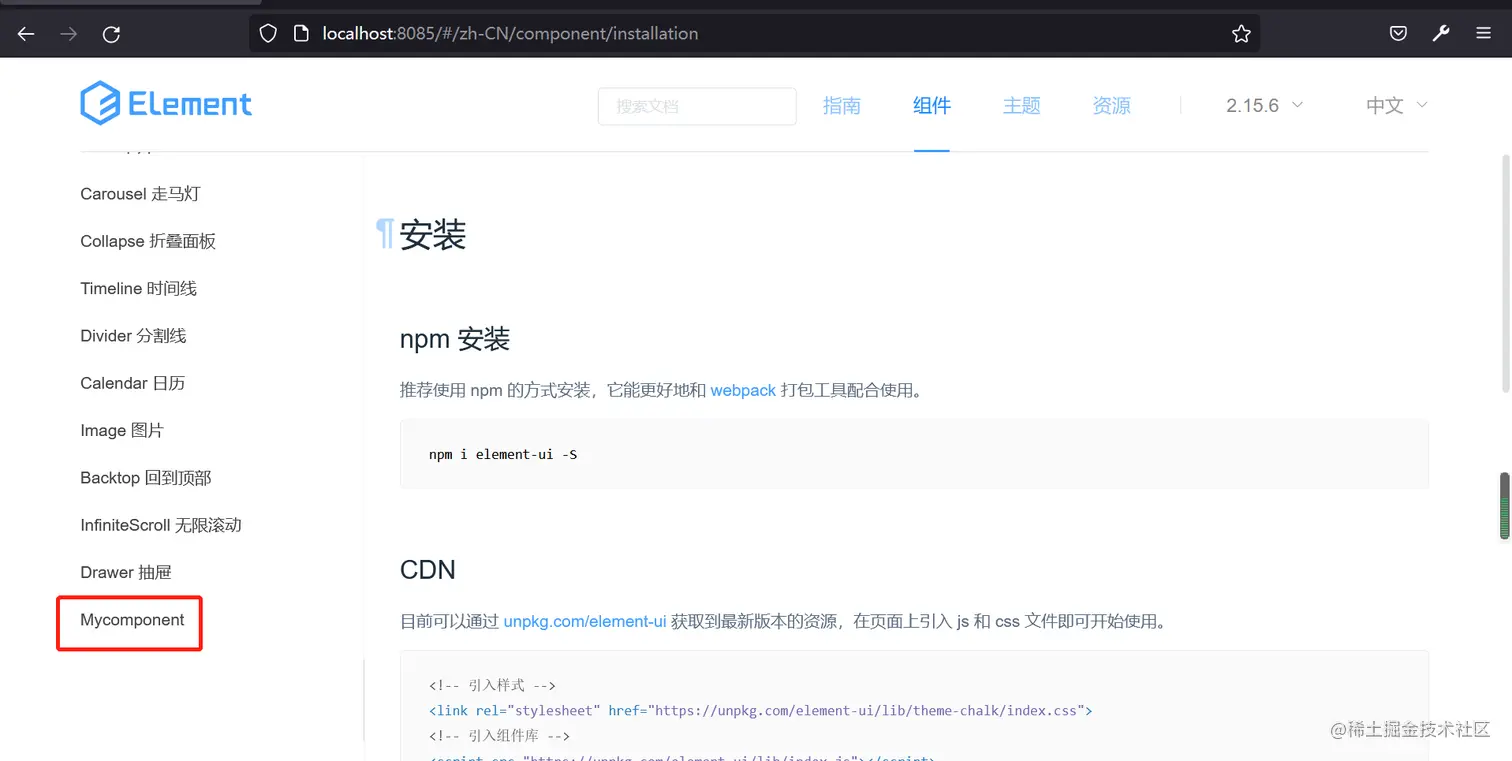1512x761 pixels.
Task: Click the npm i element-ui -S code line
Action: pos(503,454)
